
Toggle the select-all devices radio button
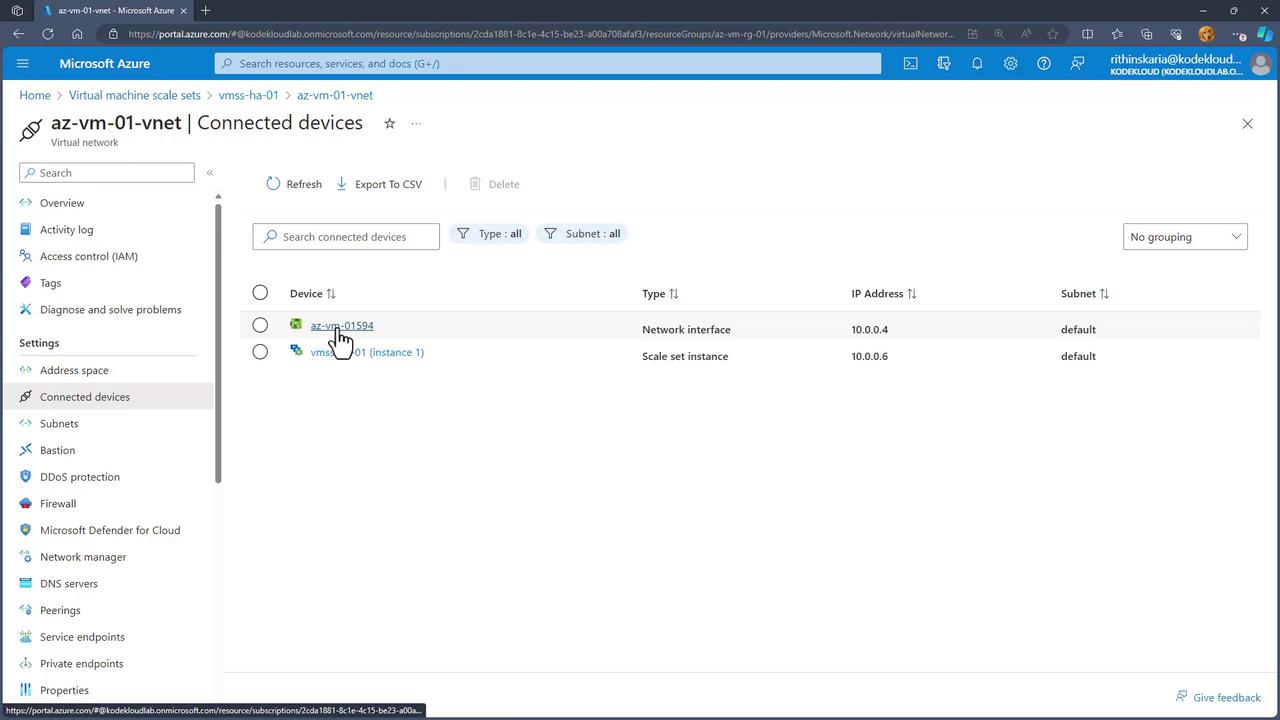(260, 292)
